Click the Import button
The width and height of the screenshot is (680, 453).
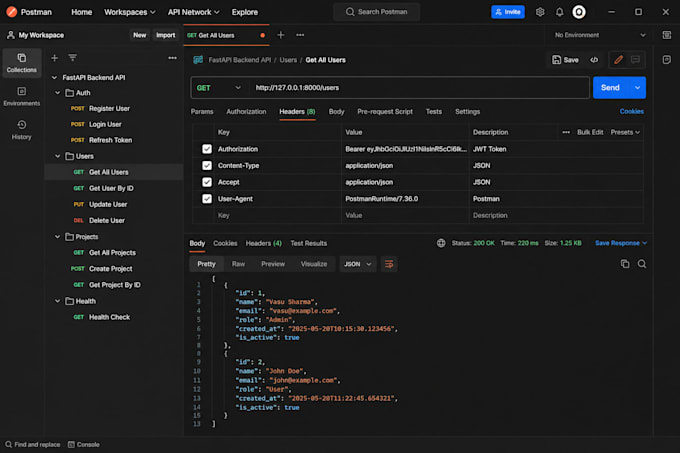coord(166,35)
